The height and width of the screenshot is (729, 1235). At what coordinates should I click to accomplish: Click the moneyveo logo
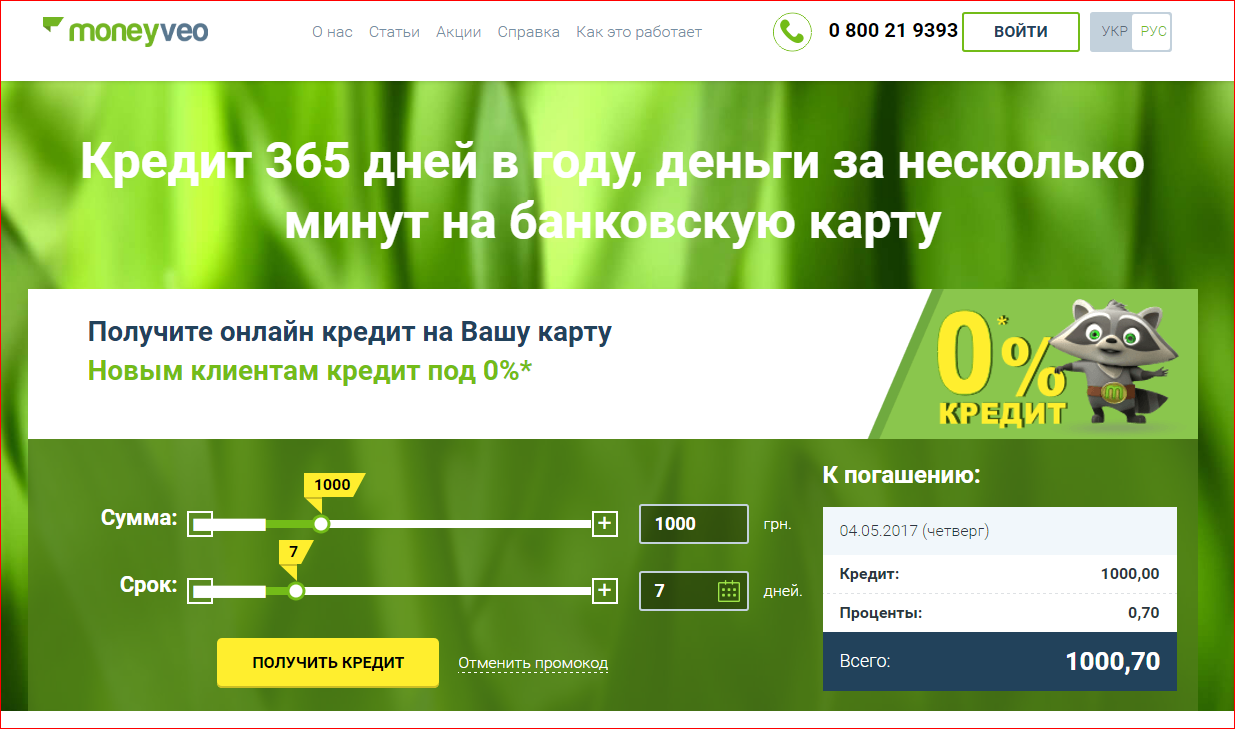126,30
